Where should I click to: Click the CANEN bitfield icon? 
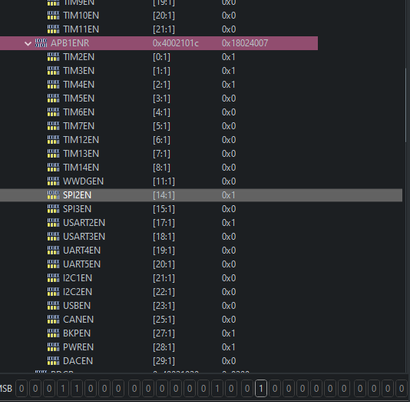pyautogui.click(x=53, y=320)
